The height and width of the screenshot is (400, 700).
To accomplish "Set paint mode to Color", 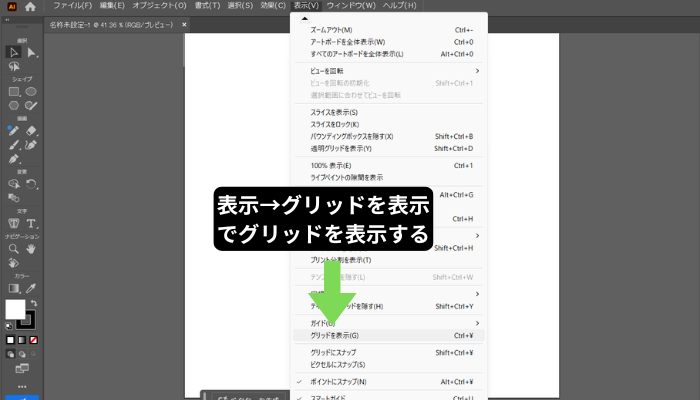I will click(x=10, y=340).
